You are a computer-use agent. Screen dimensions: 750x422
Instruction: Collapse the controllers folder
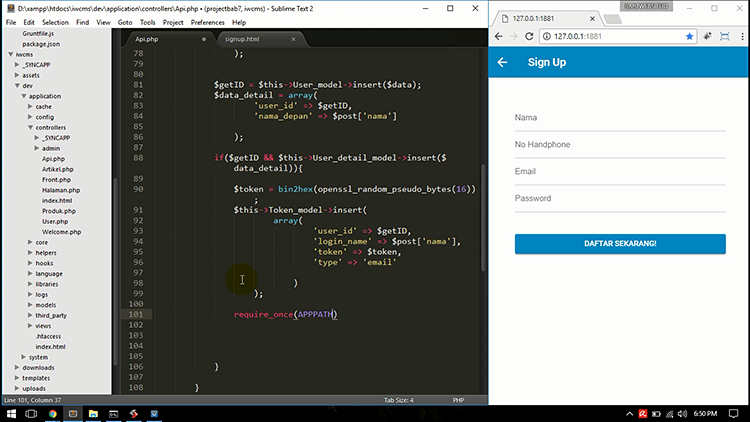point(30,128)
